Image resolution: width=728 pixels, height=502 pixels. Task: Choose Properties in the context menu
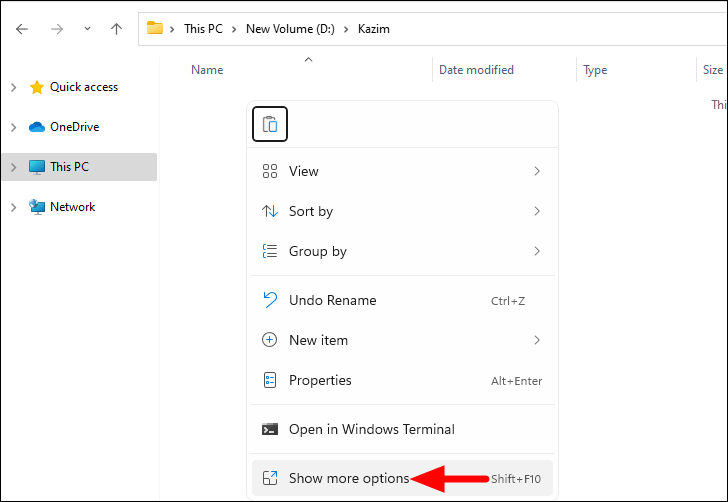point(402,380)
